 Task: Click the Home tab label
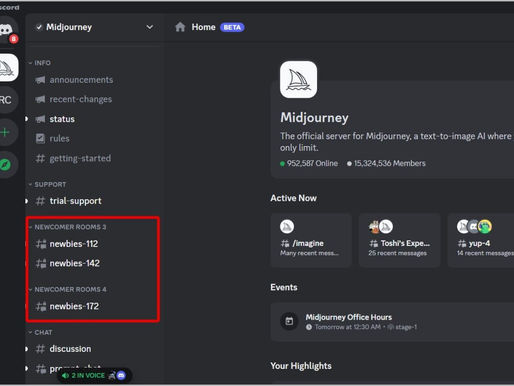tap(203, 27)
